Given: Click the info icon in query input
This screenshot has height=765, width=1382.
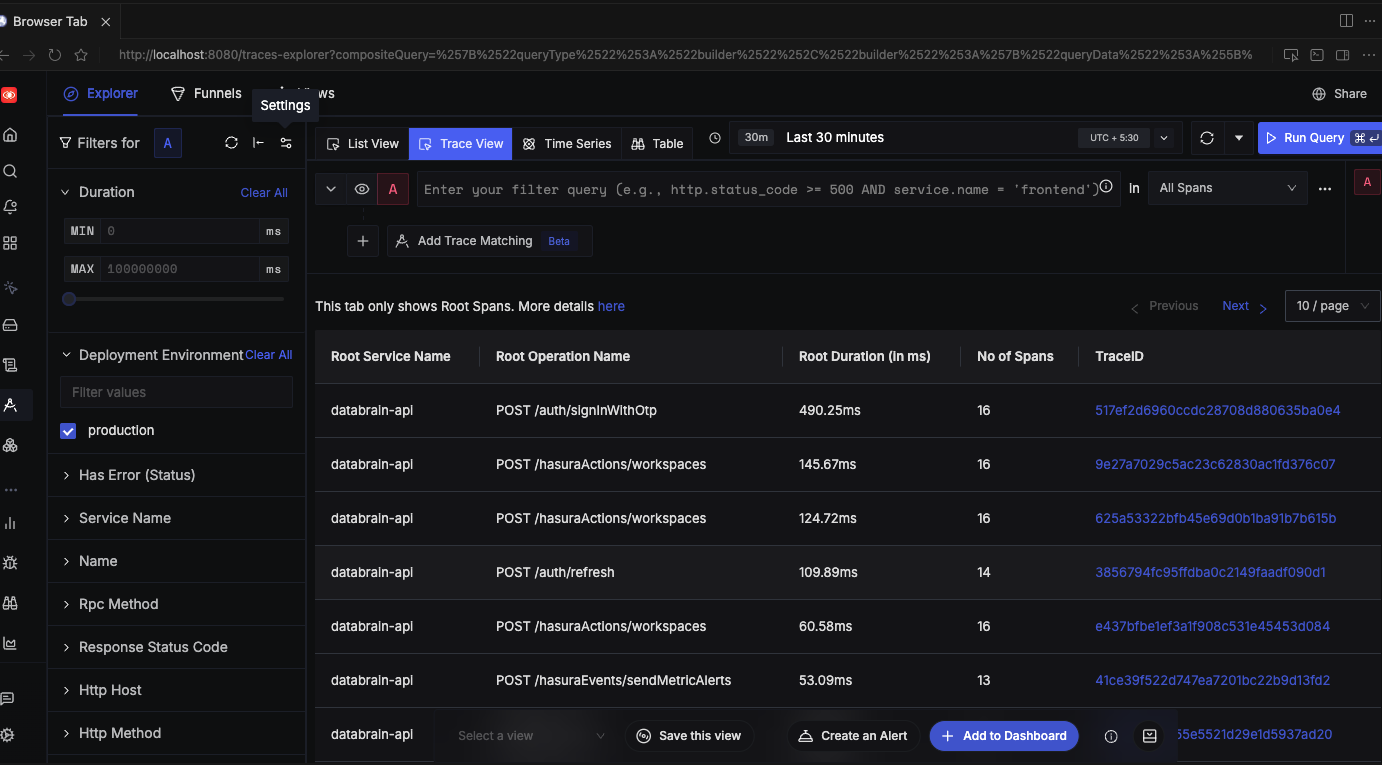Looking at the screenshot, I should click(x=1106, y=187).
